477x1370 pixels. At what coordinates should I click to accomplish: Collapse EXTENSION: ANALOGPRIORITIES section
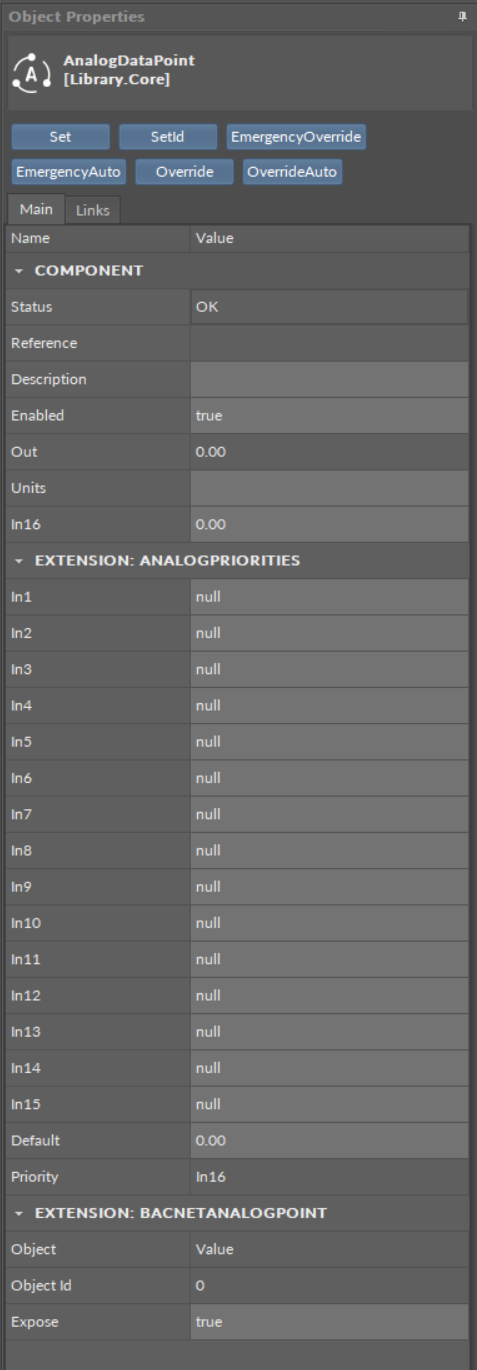point(17,561)
